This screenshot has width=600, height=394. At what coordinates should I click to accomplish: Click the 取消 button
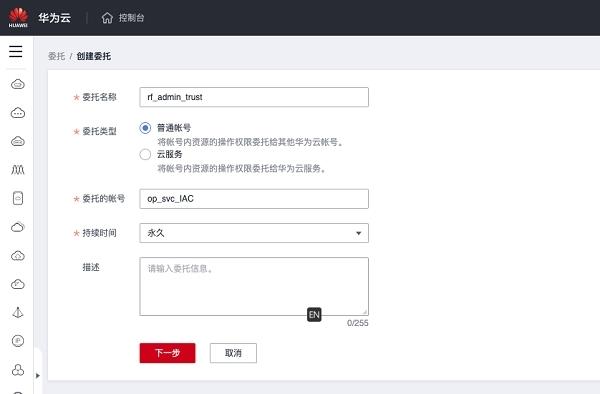click(233, 353)
